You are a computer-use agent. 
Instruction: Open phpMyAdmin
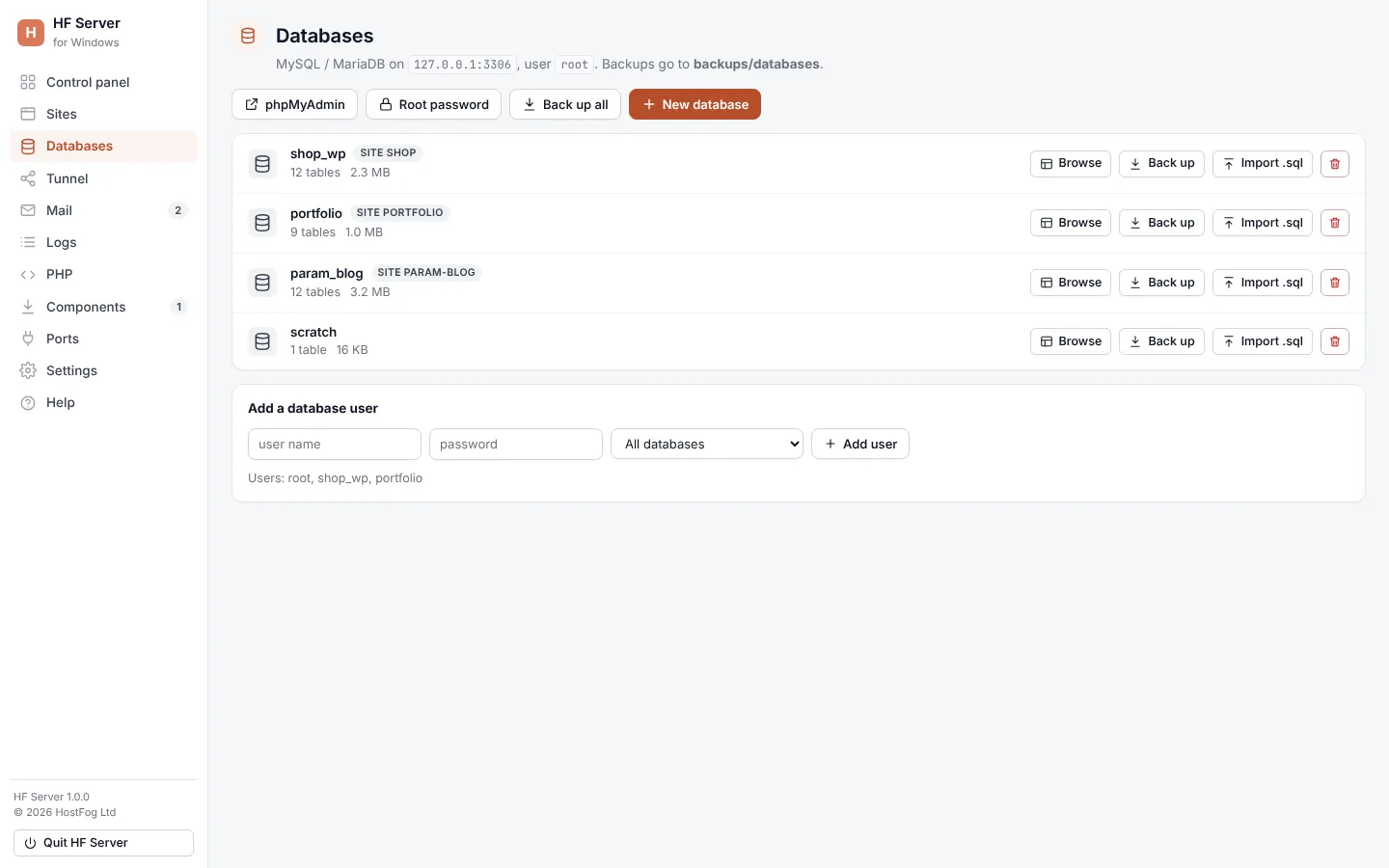[294, 104]
